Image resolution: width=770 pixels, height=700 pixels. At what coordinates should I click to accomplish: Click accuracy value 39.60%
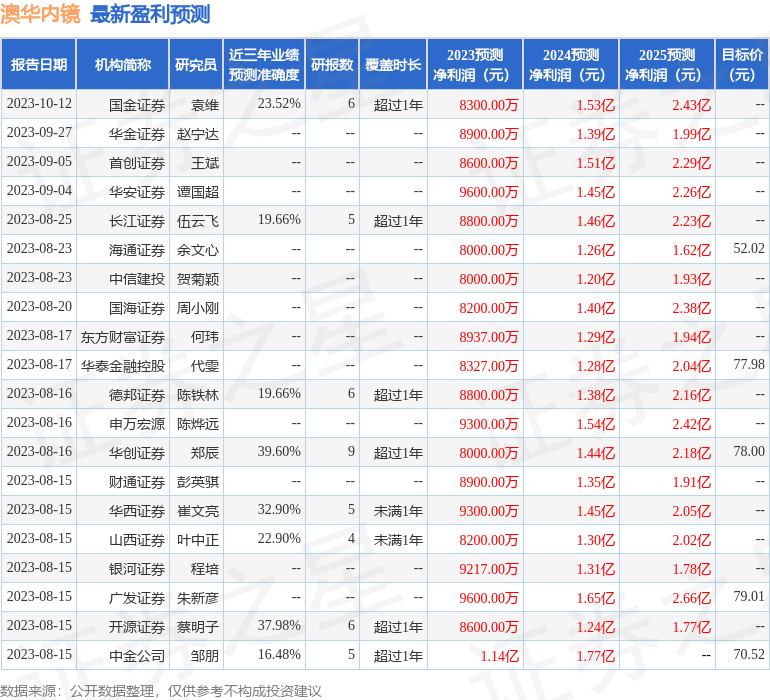point(279,451)
